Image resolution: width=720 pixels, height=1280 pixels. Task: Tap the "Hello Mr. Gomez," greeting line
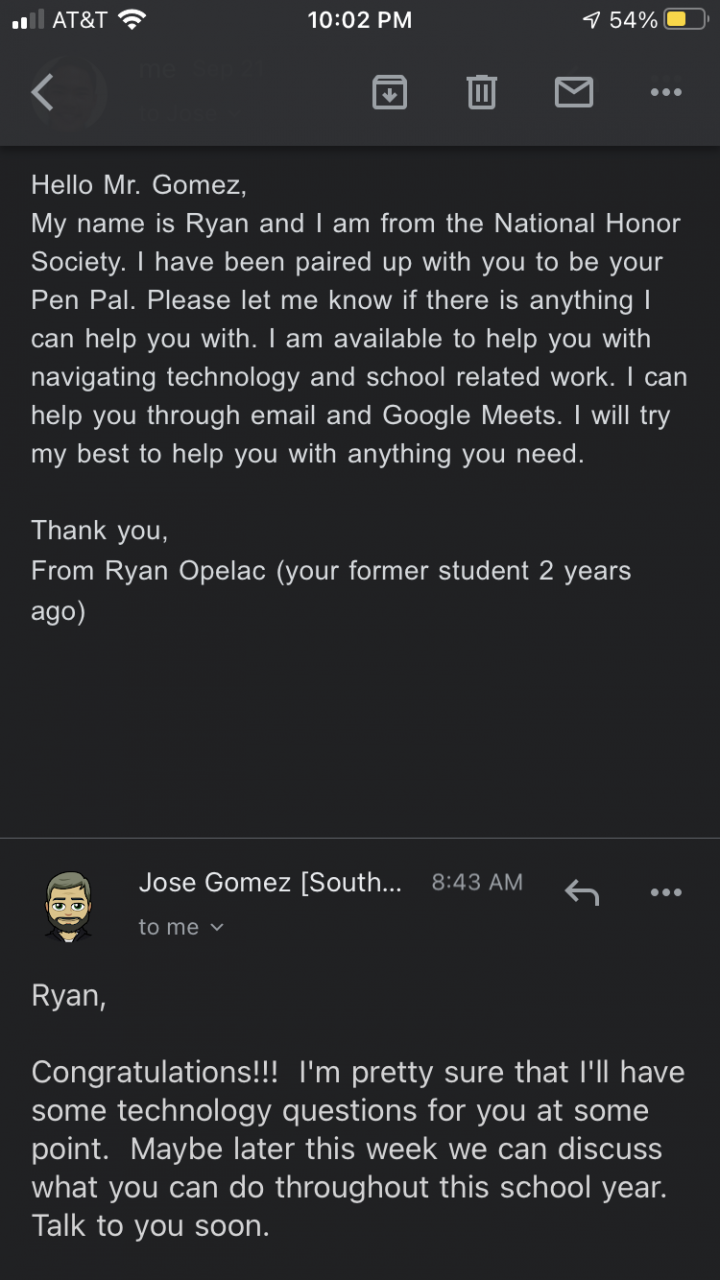[138, 185]
